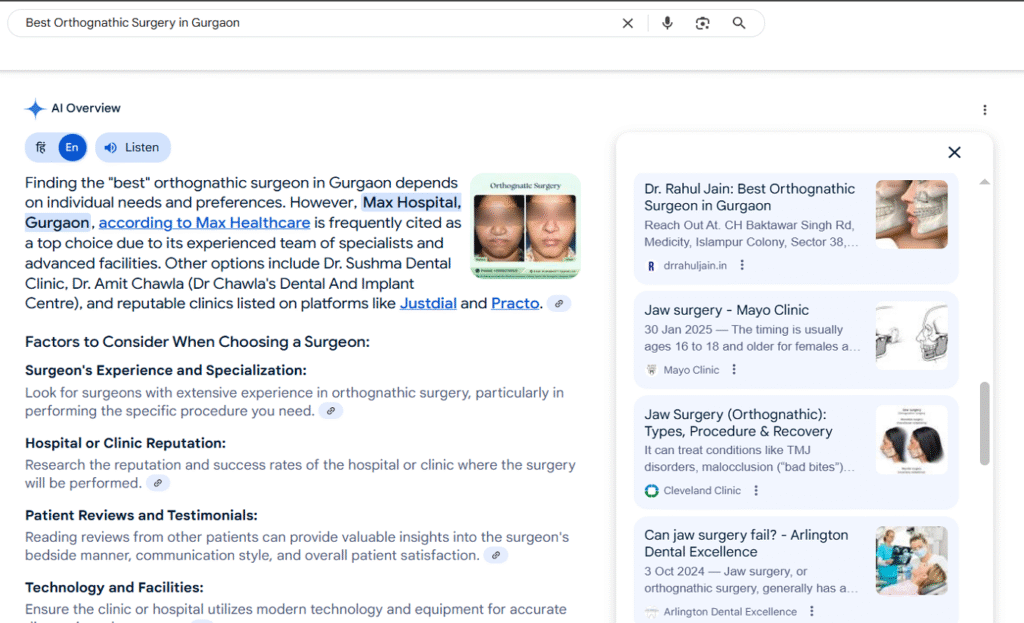
Task: Open more options for Cleveland Clinic result
Action: click(756, 490)
